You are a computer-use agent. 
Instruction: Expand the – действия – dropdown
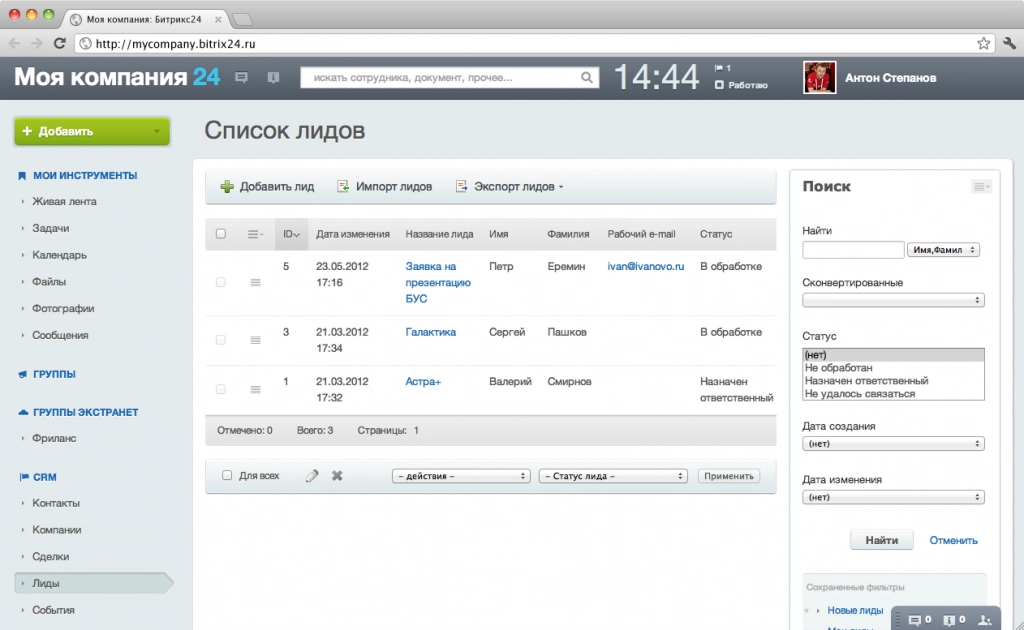point(460,476)
